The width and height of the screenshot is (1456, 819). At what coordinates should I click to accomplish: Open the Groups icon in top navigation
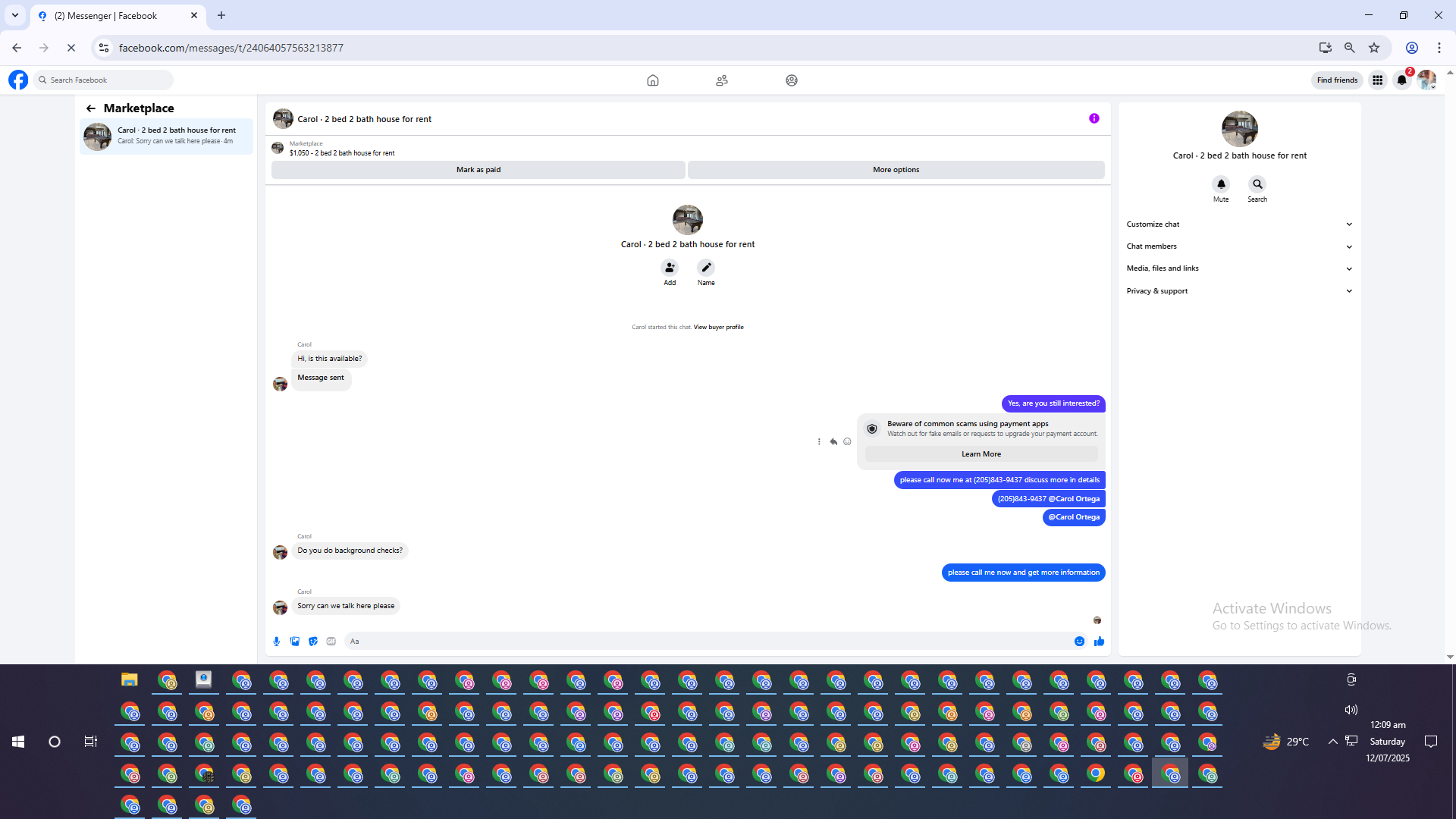click(x=792, y=80)
